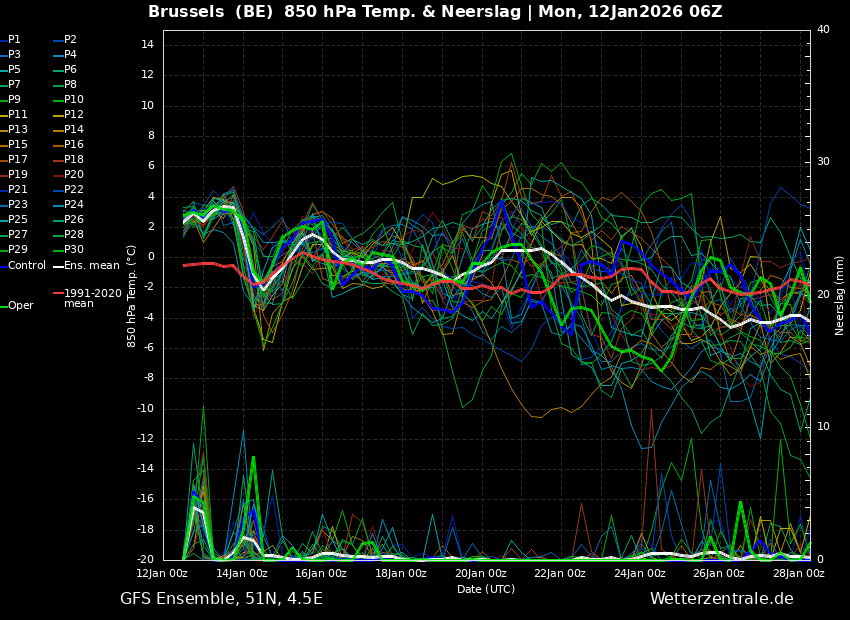The width and height of the screenshot is (850, 620).
Task: Click the Brussels (BE) chart title
Action: click(x=210, y=12)
